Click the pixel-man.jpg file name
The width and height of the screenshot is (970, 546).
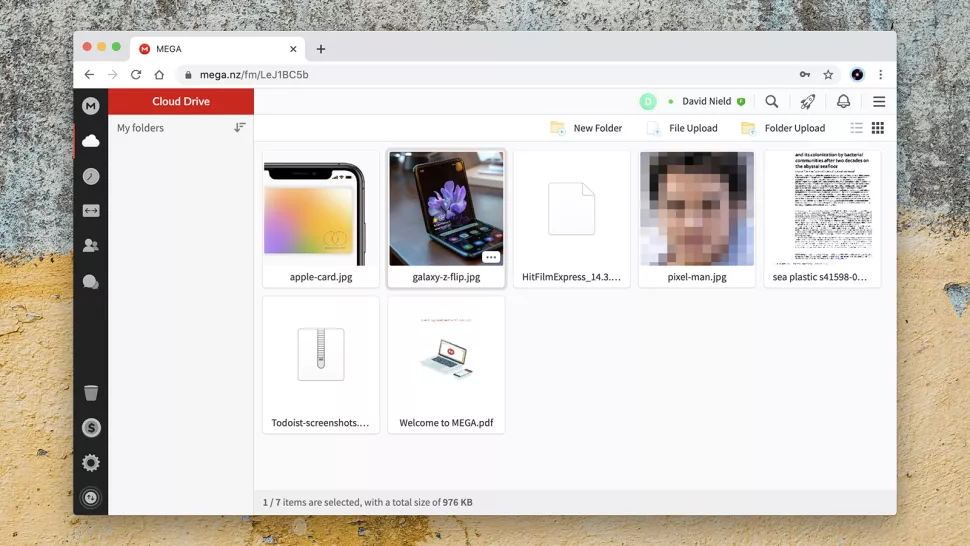[697, 277]
